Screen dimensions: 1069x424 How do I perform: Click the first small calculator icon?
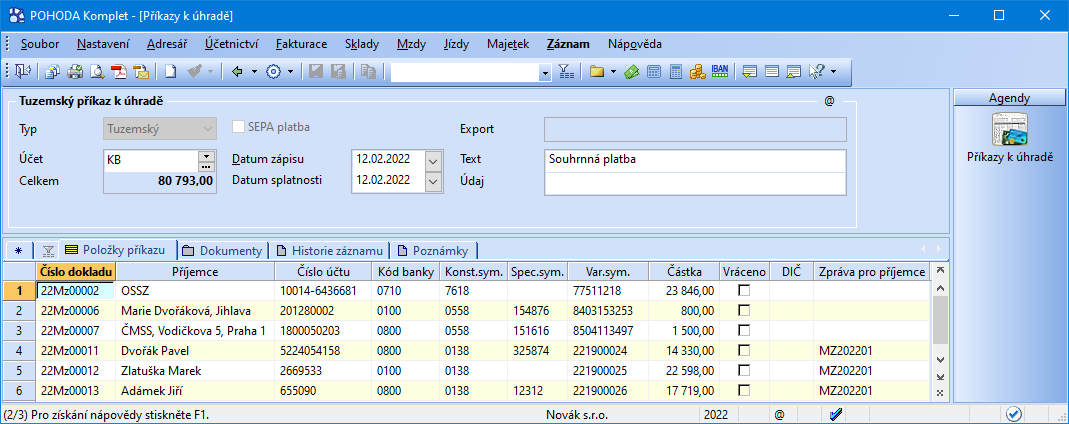pyautogui.click(x=653, y=72)
